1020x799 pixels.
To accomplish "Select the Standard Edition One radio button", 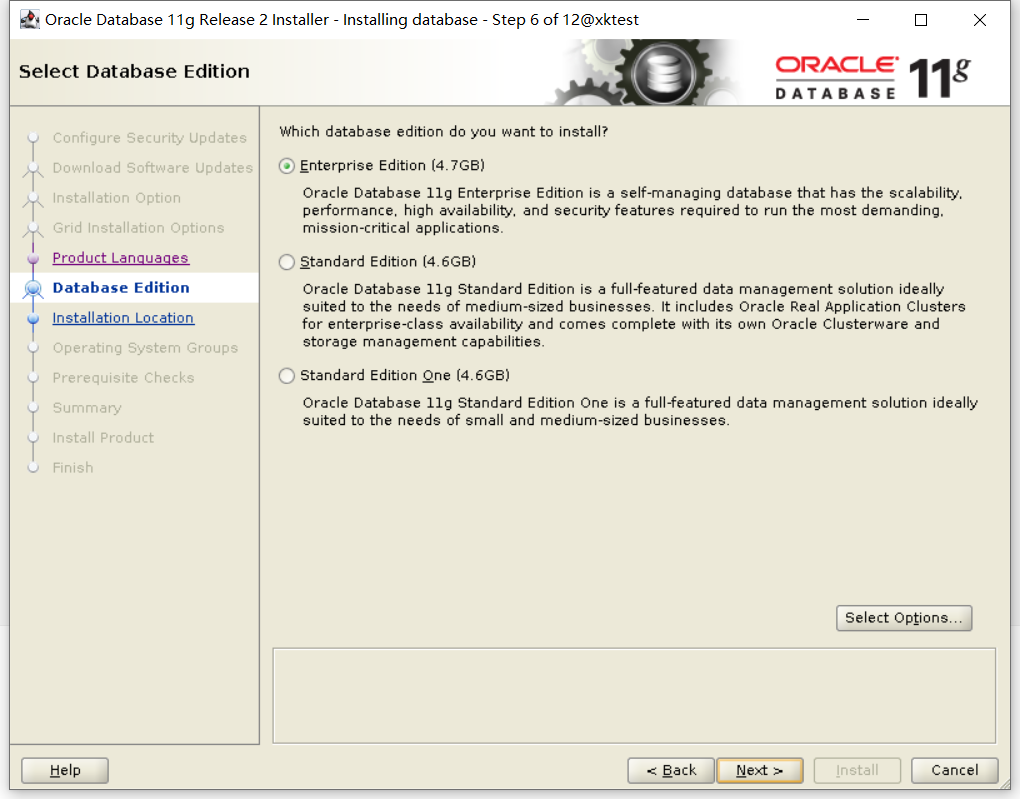I will coord(287,375).
